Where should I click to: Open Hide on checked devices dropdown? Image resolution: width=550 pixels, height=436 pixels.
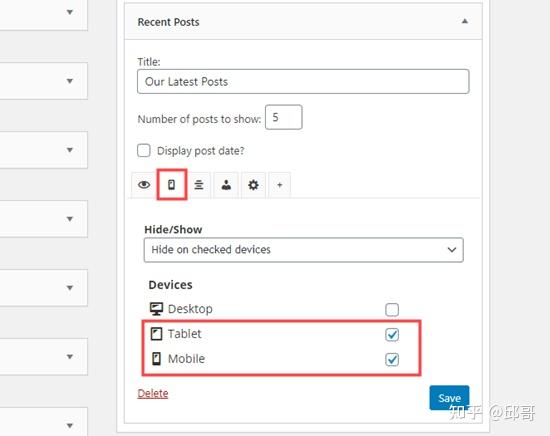(x=303, y=250)
